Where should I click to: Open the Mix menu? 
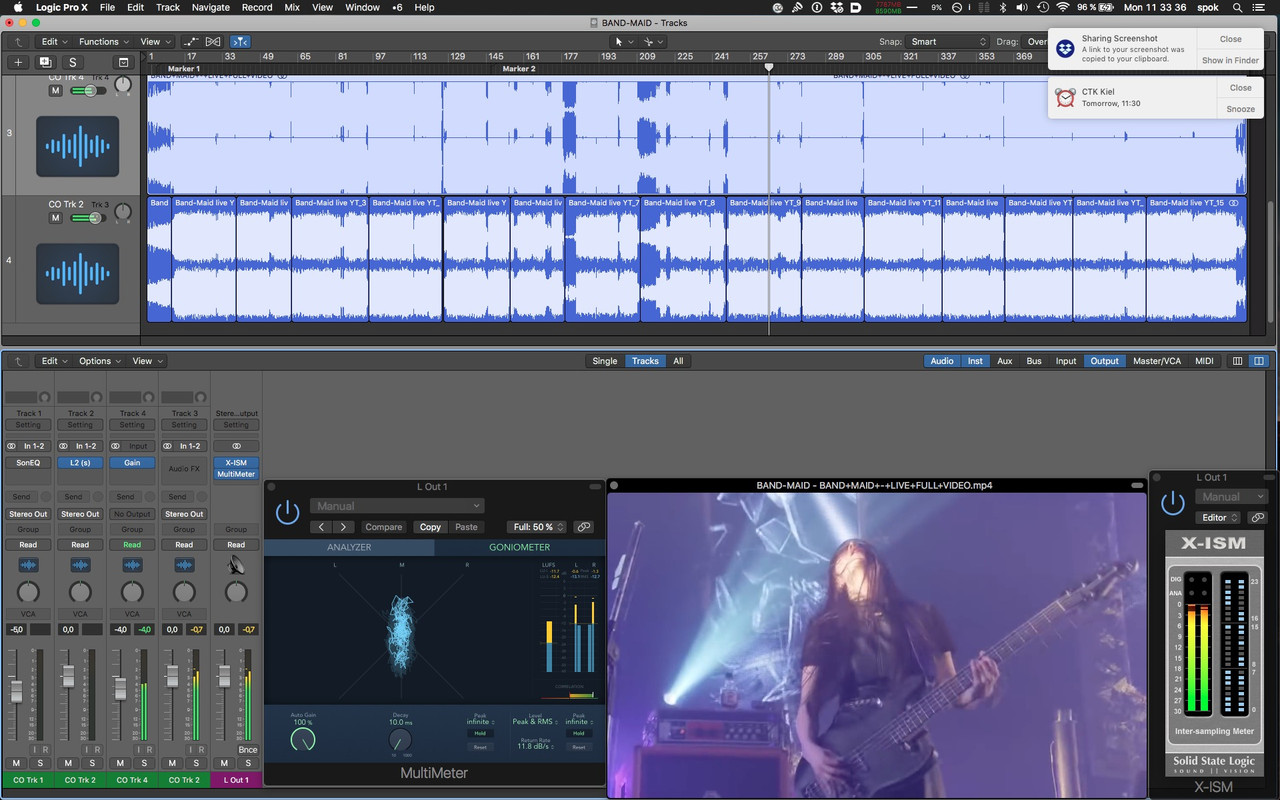[x=292, y=7]
